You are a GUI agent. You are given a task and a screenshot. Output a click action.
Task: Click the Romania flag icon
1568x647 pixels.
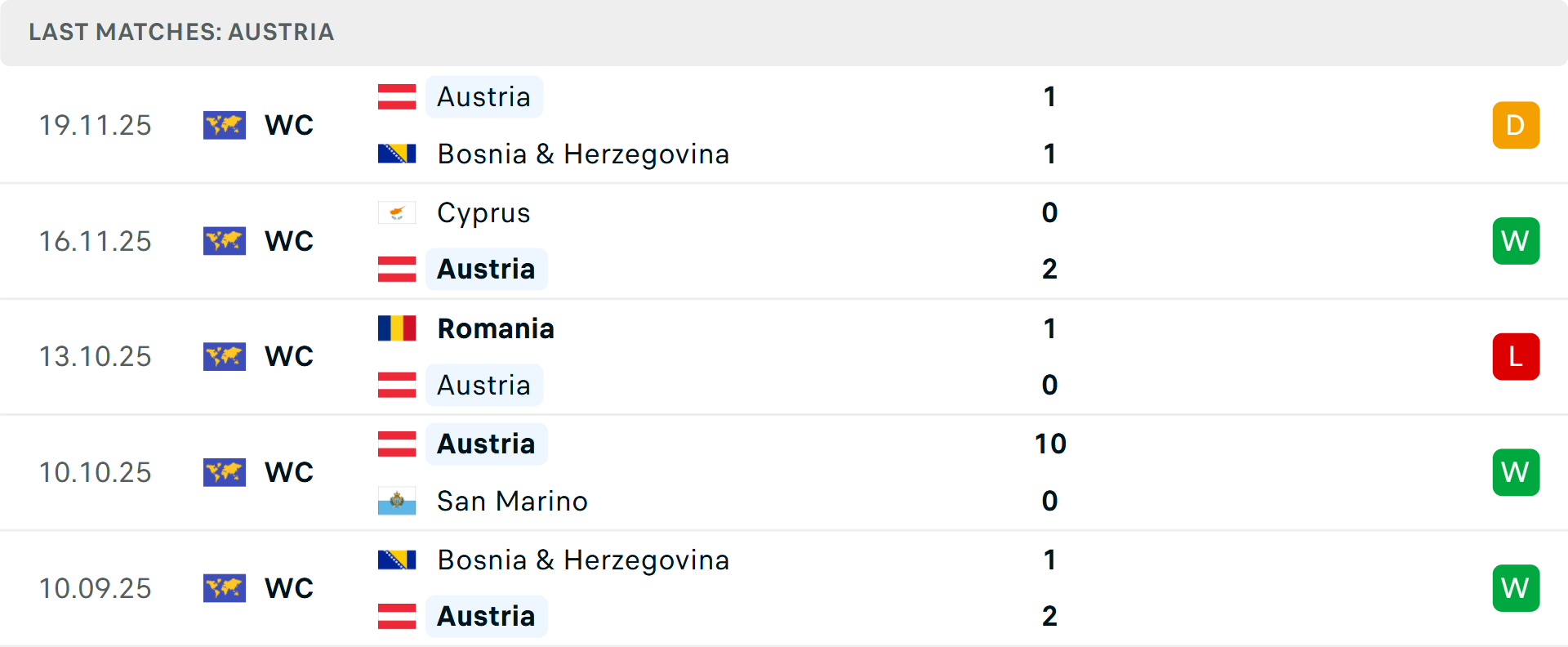(397, 328)
